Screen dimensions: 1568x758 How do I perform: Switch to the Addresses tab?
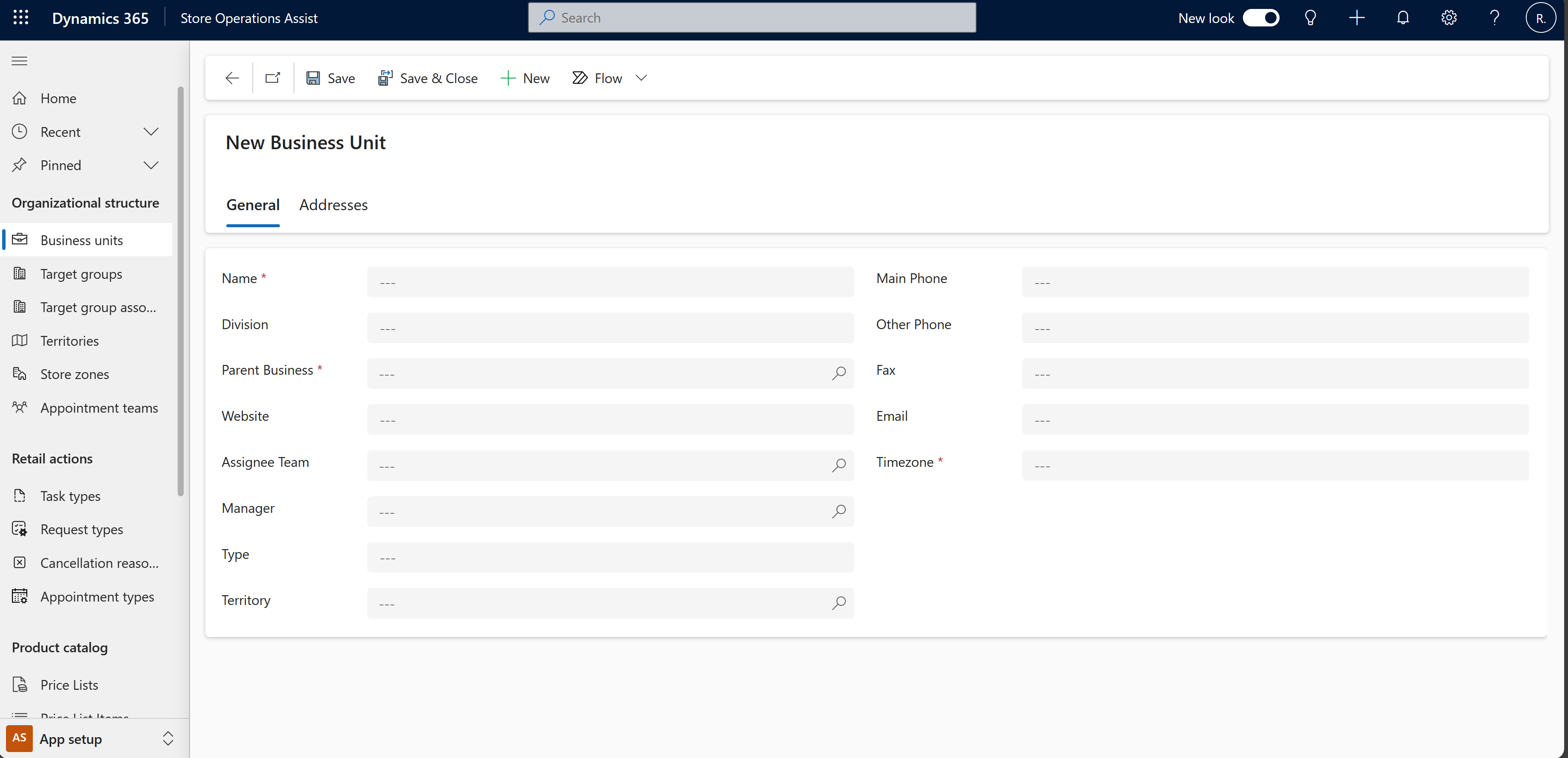(333, 204)
